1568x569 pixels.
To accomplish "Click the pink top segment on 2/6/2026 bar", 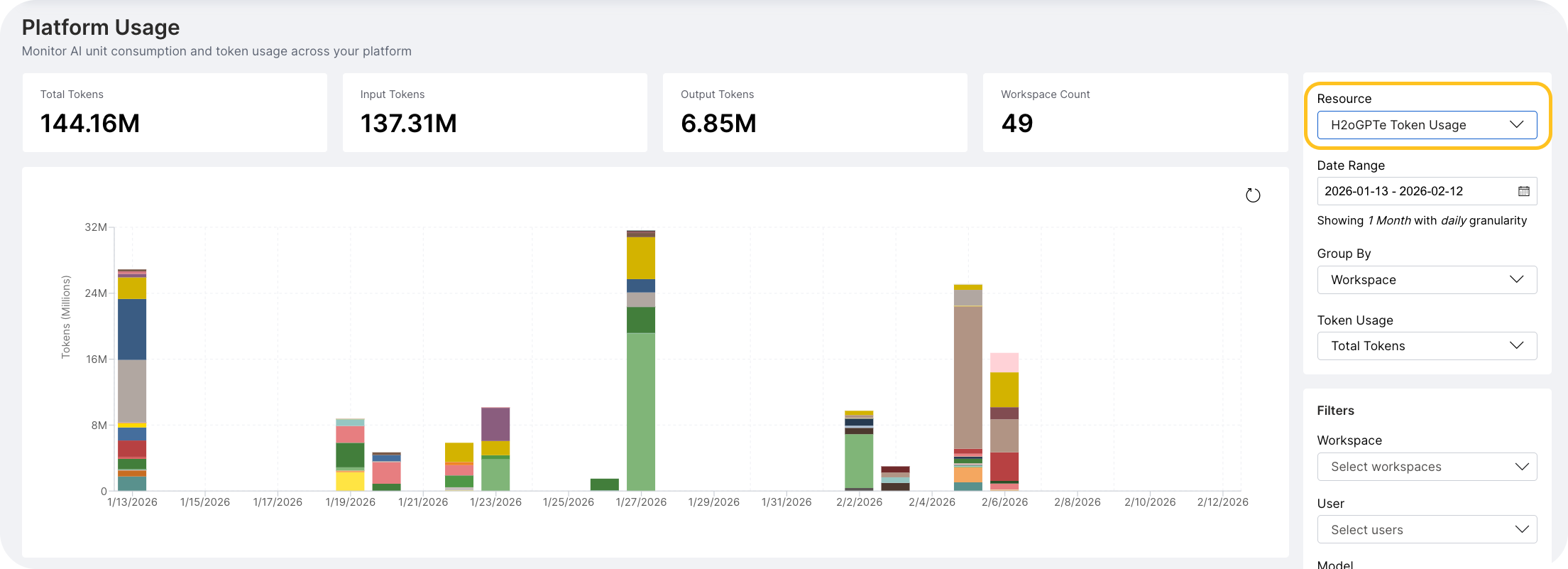I will point(1004,362).
